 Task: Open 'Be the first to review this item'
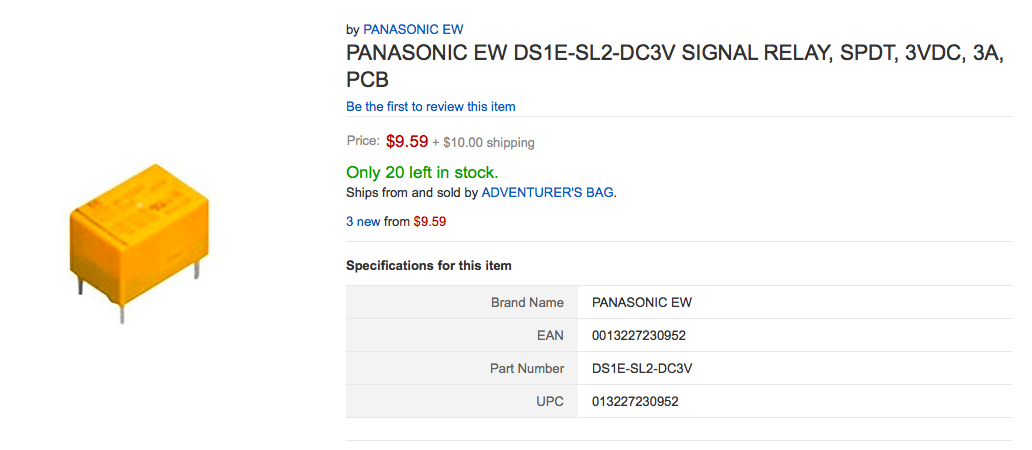(430, 106)
